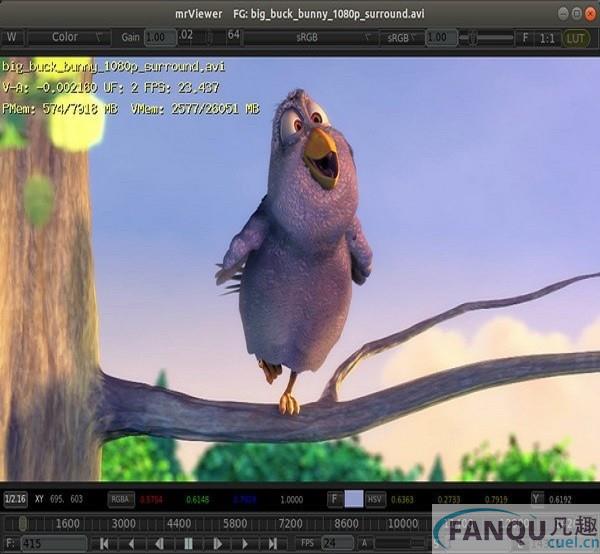Jump to the first frame
Screen dimensions: 600x554
pyautogui.click(x=104, y=544)
